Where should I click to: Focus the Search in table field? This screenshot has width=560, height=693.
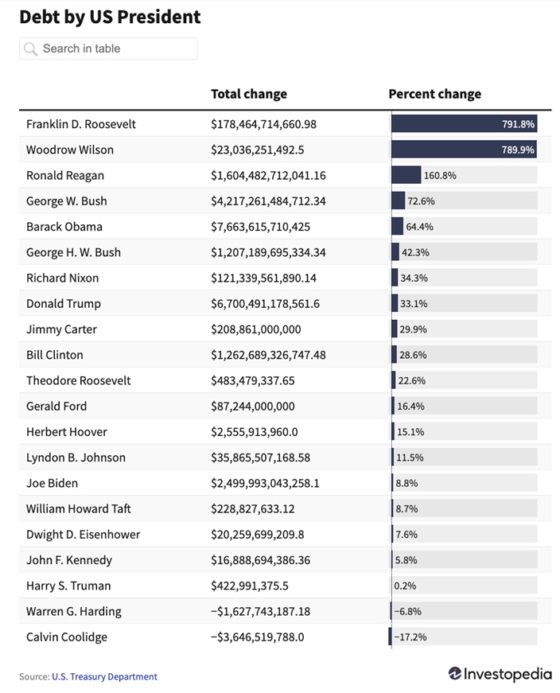[x=108, y=49]
